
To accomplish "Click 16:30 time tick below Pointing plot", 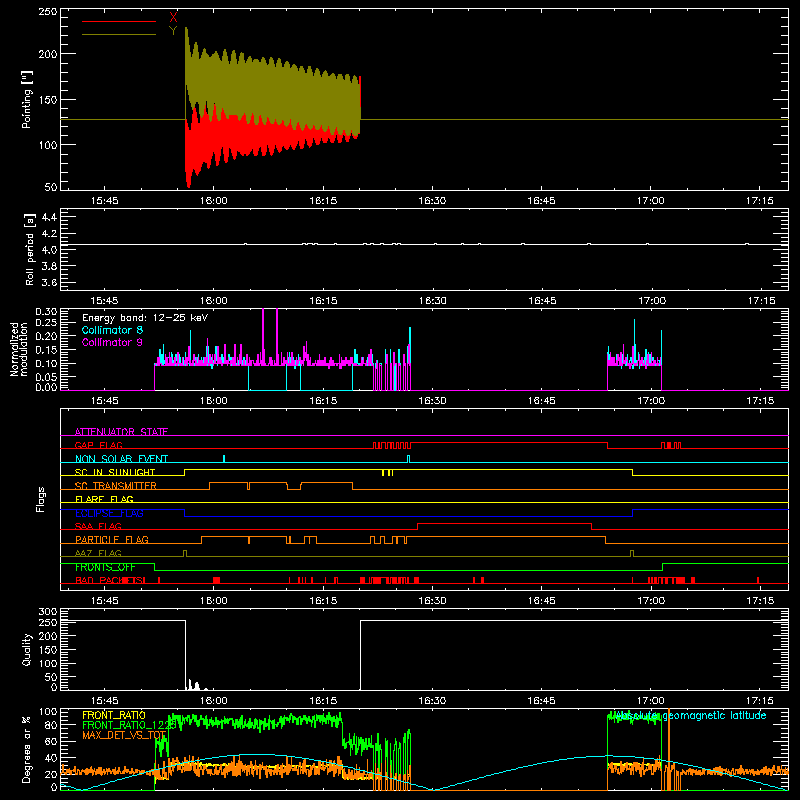I will pos(432,201).
